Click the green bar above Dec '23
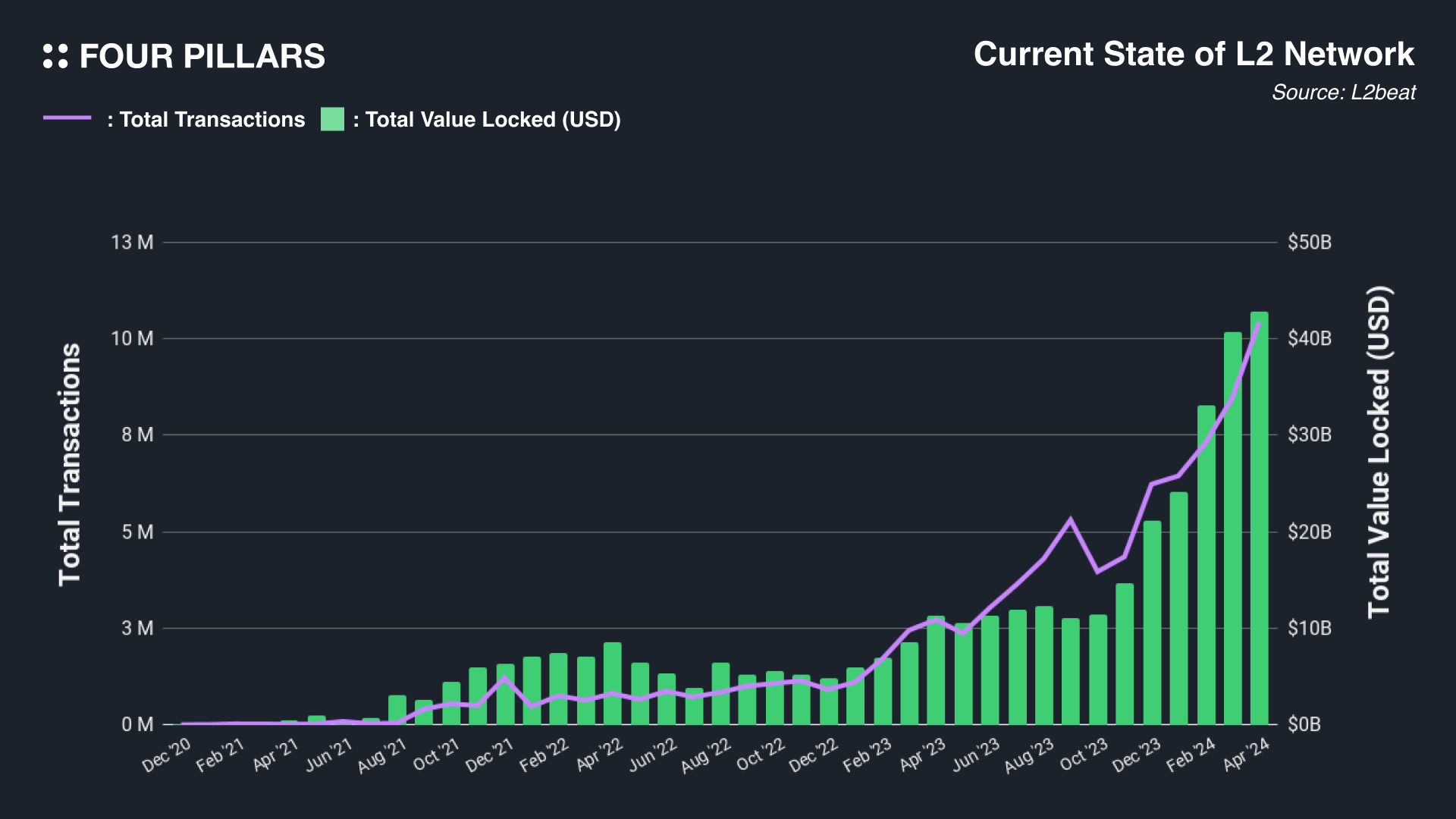Screen dimensions: 1456x819 [x=1152, y=622]
